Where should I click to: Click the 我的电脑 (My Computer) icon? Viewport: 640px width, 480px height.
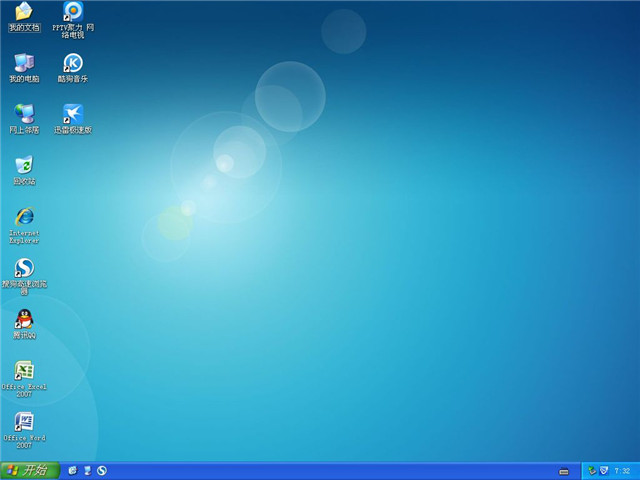pyautogui.click(x=24, y=63)
